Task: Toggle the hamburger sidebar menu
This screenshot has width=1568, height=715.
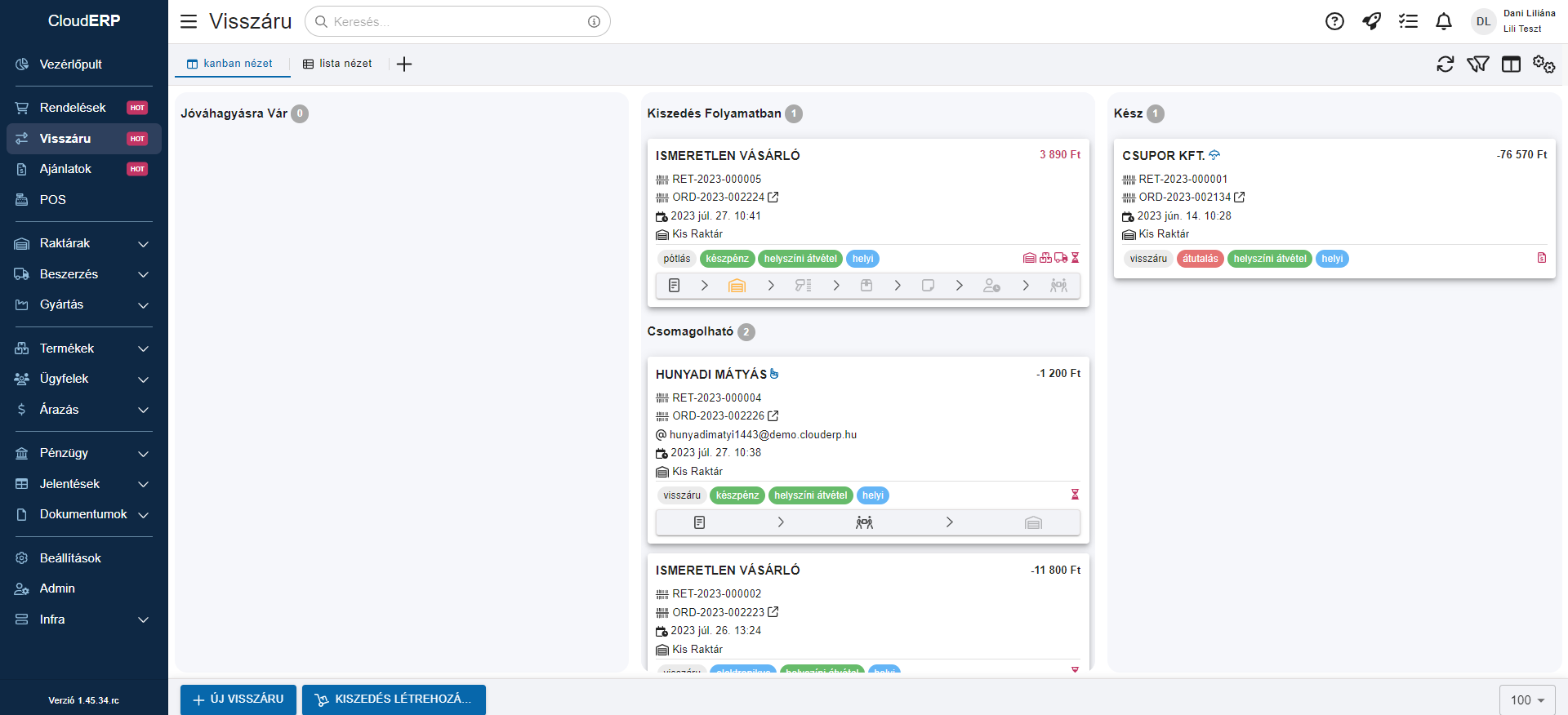Action: (189, 21)
